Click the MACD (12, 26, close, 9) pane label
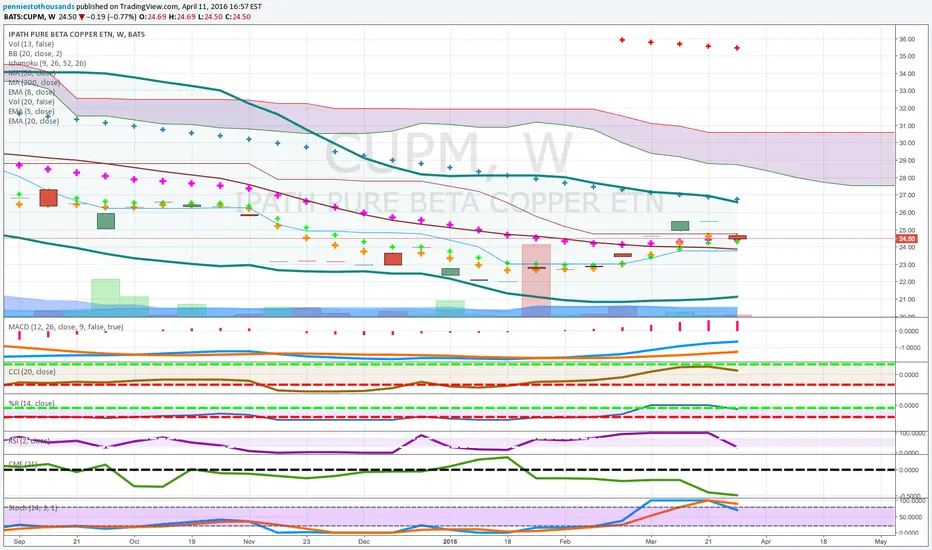This screenshot has width=932, height=550. (66, 327)
